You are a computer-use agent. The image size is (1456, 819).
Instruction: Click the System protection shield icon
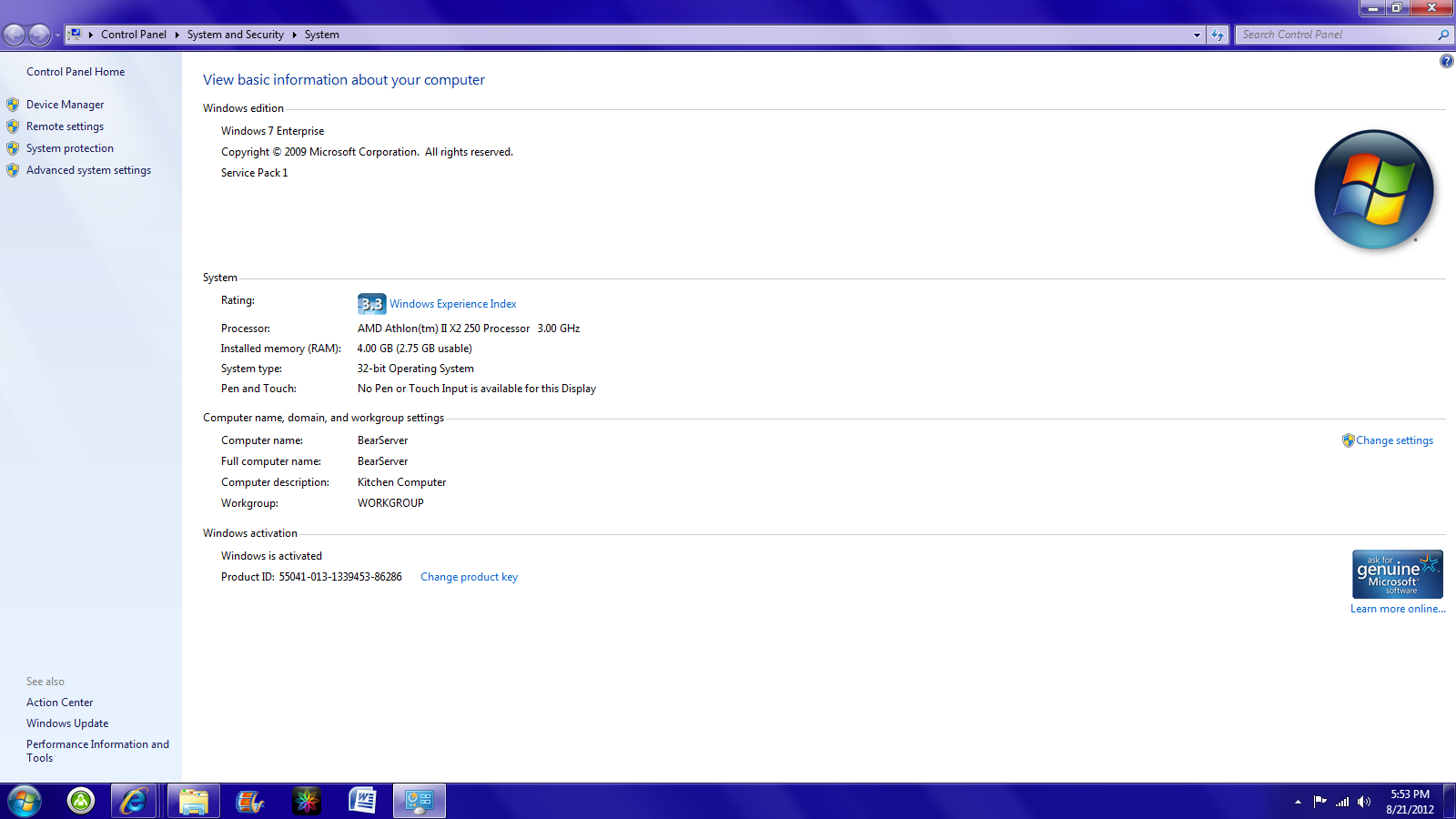(13, 148)
